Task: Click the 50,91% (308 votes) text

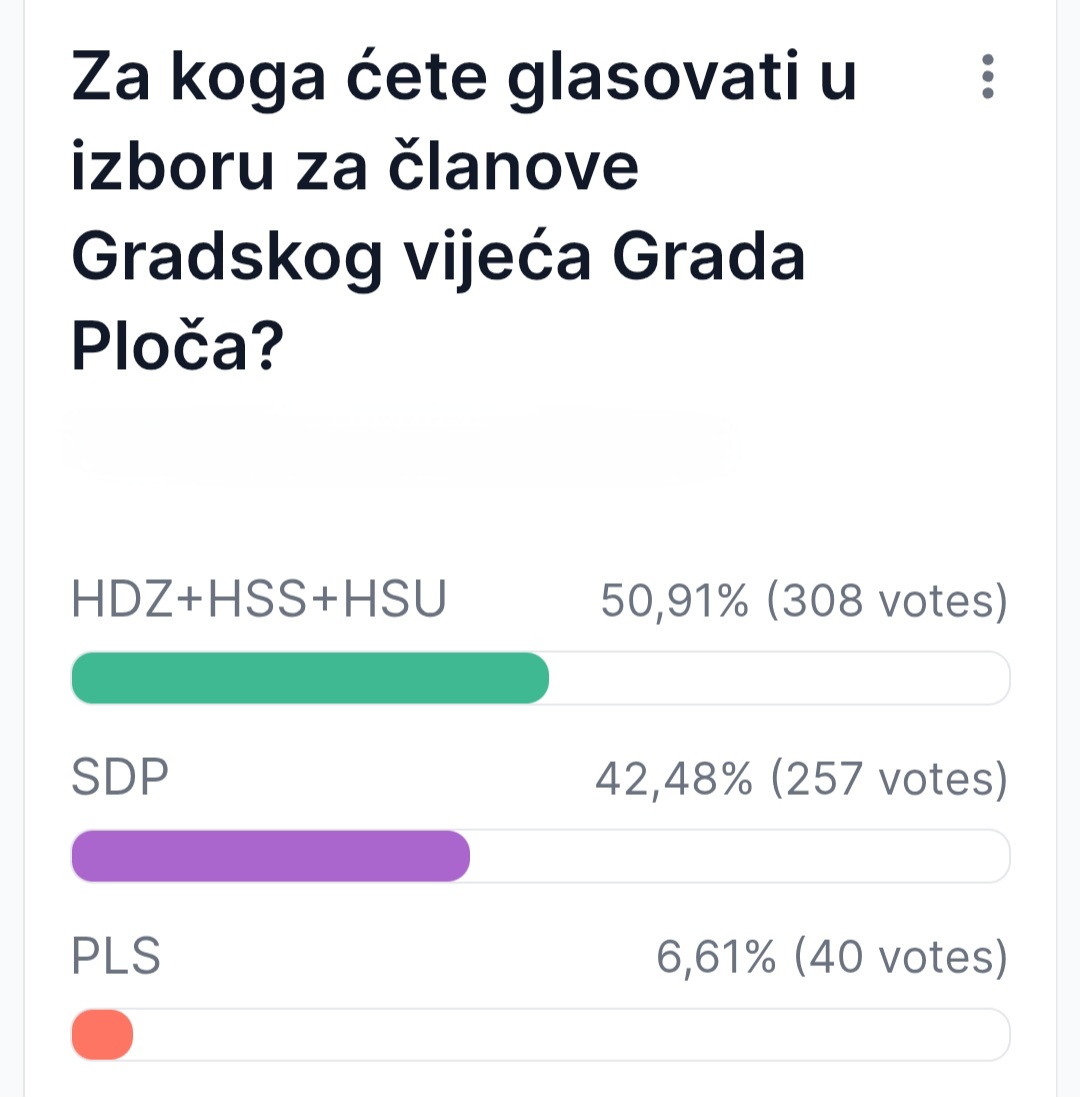Action: [x=804, y=600]
